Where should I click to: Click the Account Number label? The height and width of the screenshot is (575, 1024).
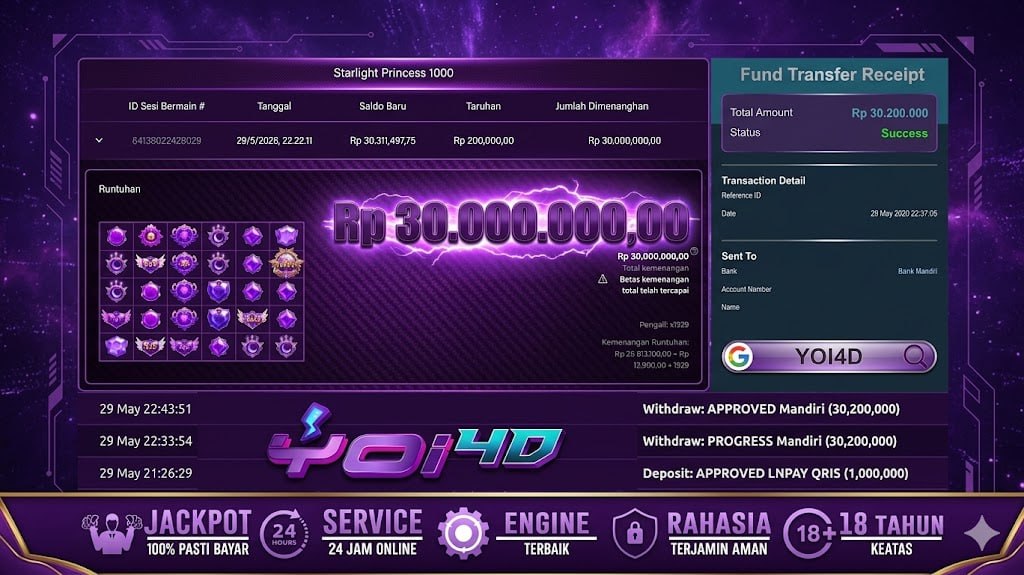(x=746, y=289)
